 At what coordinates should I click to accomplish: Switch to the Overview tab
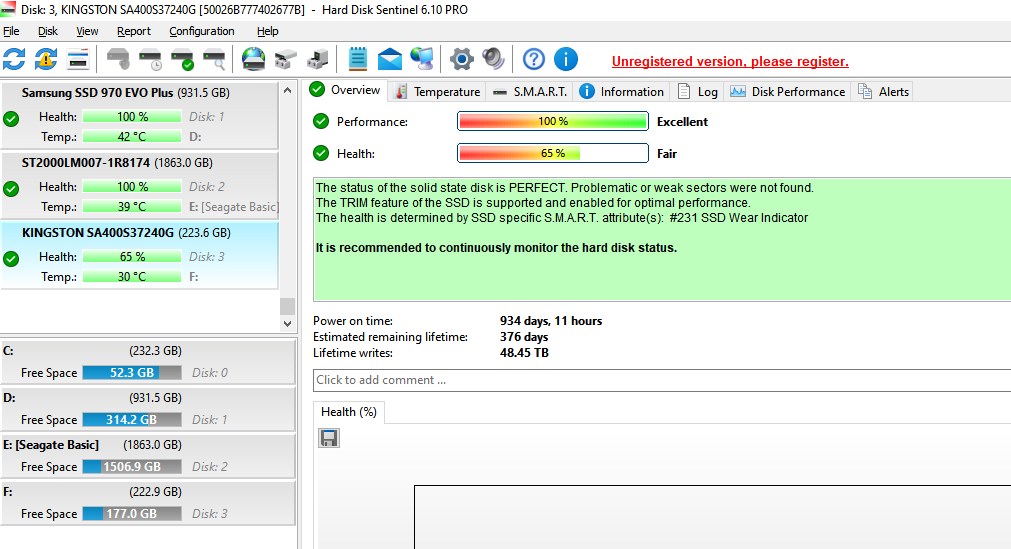(x=346, y=90)
